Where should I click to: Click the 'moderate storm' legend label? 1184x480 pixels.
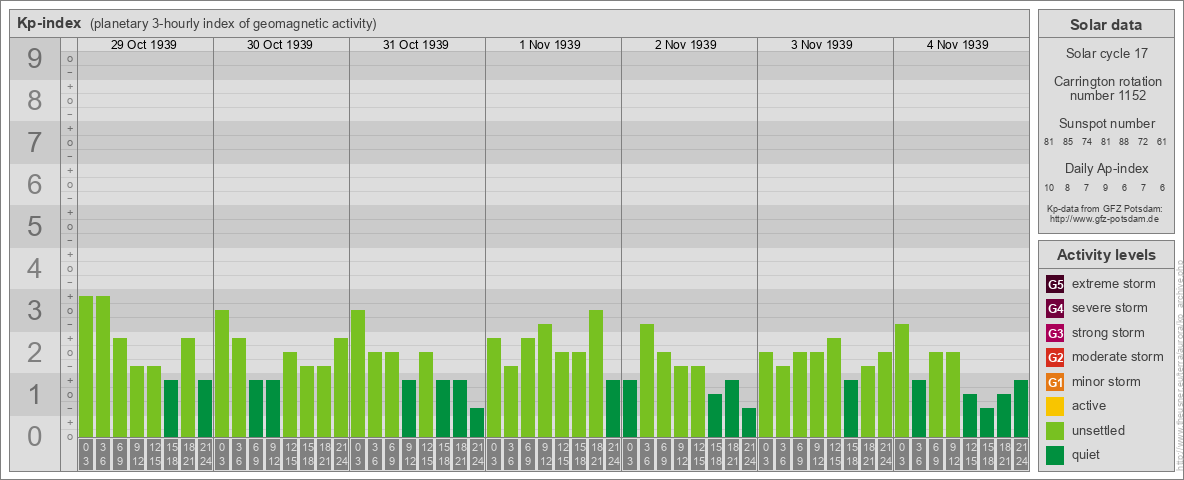pos(1118,357)
